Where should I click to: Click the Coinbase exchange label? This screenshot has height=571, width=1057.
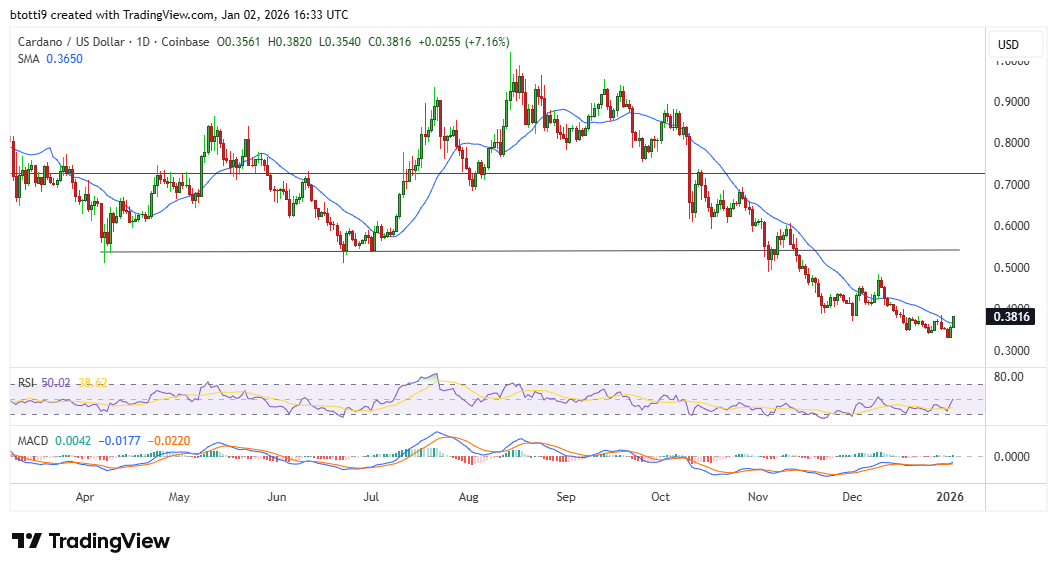(191, 42)
